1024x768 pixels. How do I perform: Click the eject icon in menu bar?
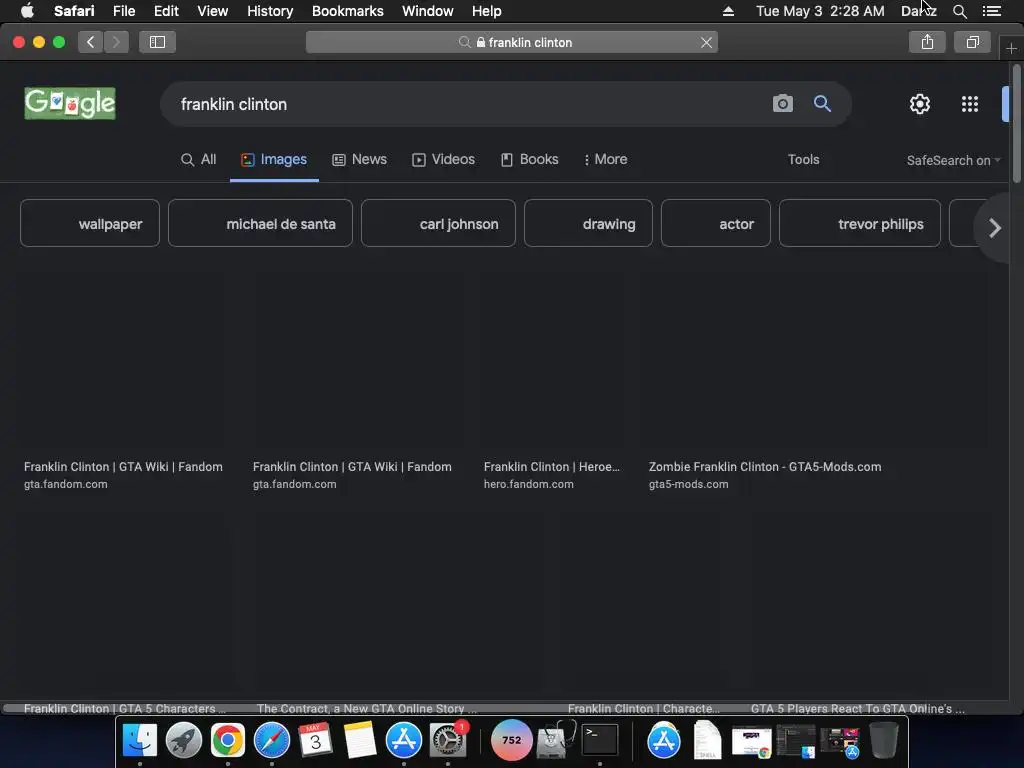[x=728, y=11]
